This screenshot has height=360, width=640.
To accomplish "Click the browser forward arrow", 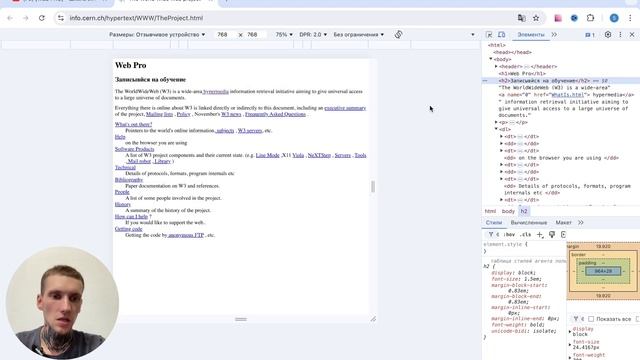I will tap(26, 18).
